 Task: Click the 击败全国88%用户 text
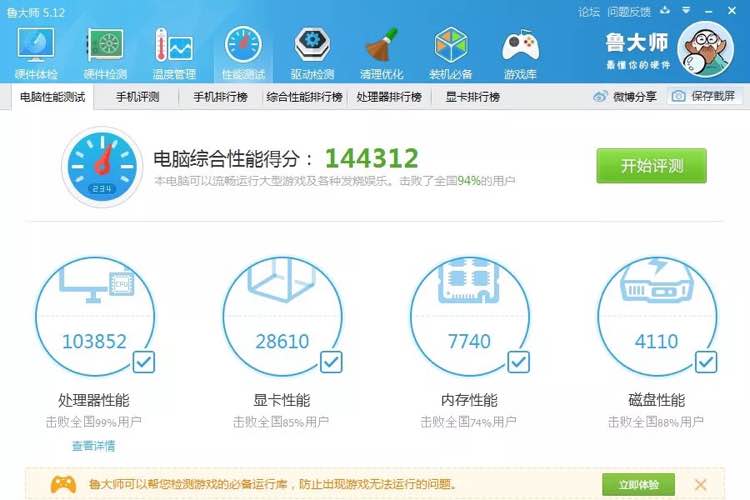coord(656,422)
